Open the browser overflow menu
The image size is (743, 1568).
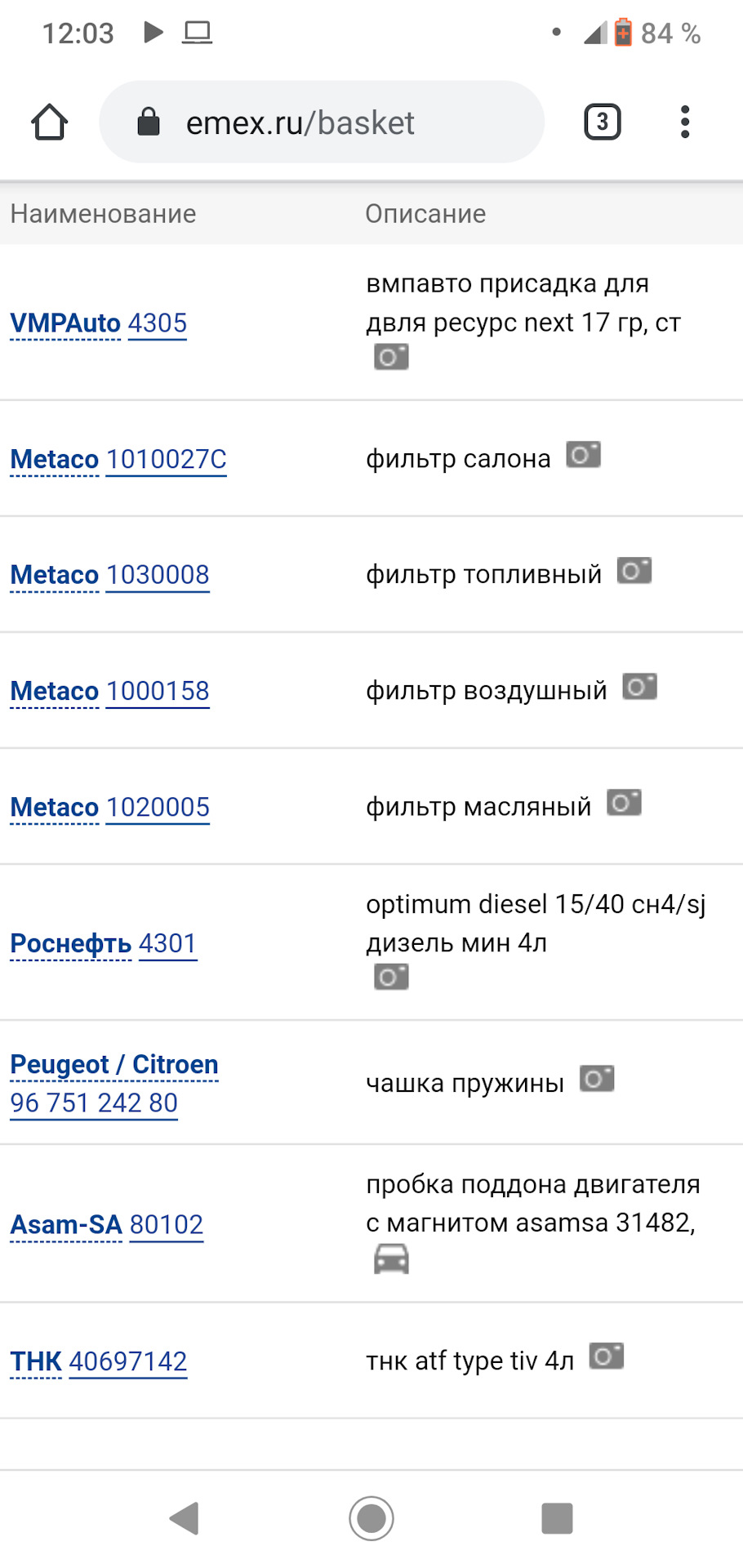pos(684,121)
